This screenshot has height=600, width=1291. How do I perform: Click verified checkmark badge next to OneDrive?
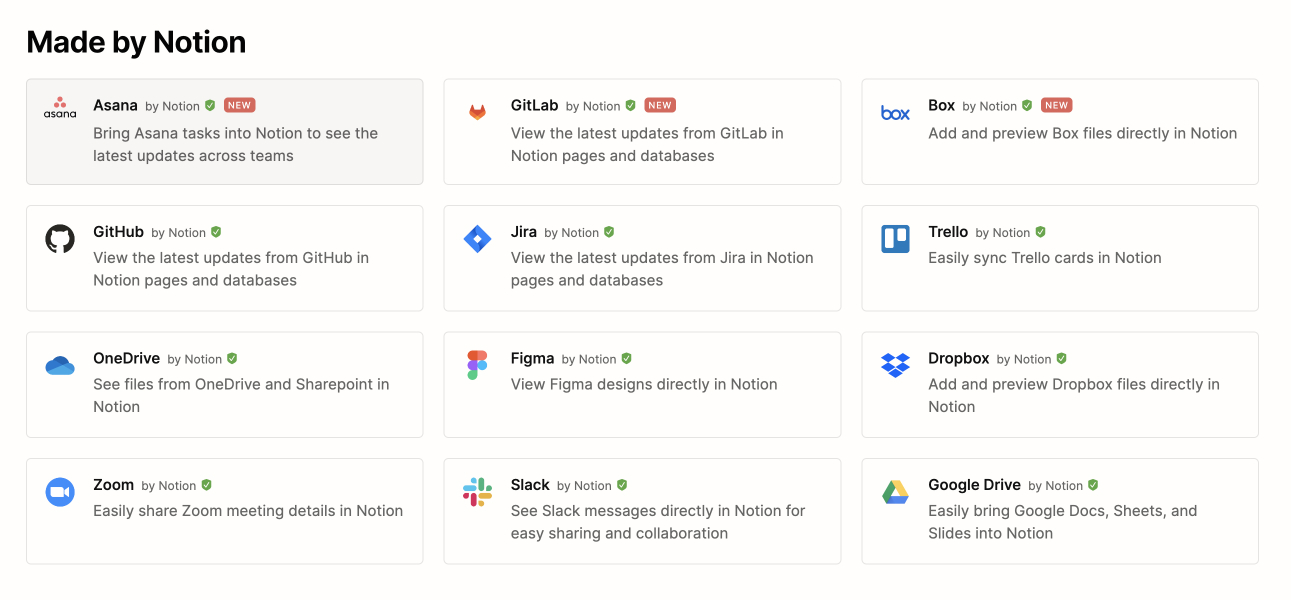point(232,358)
